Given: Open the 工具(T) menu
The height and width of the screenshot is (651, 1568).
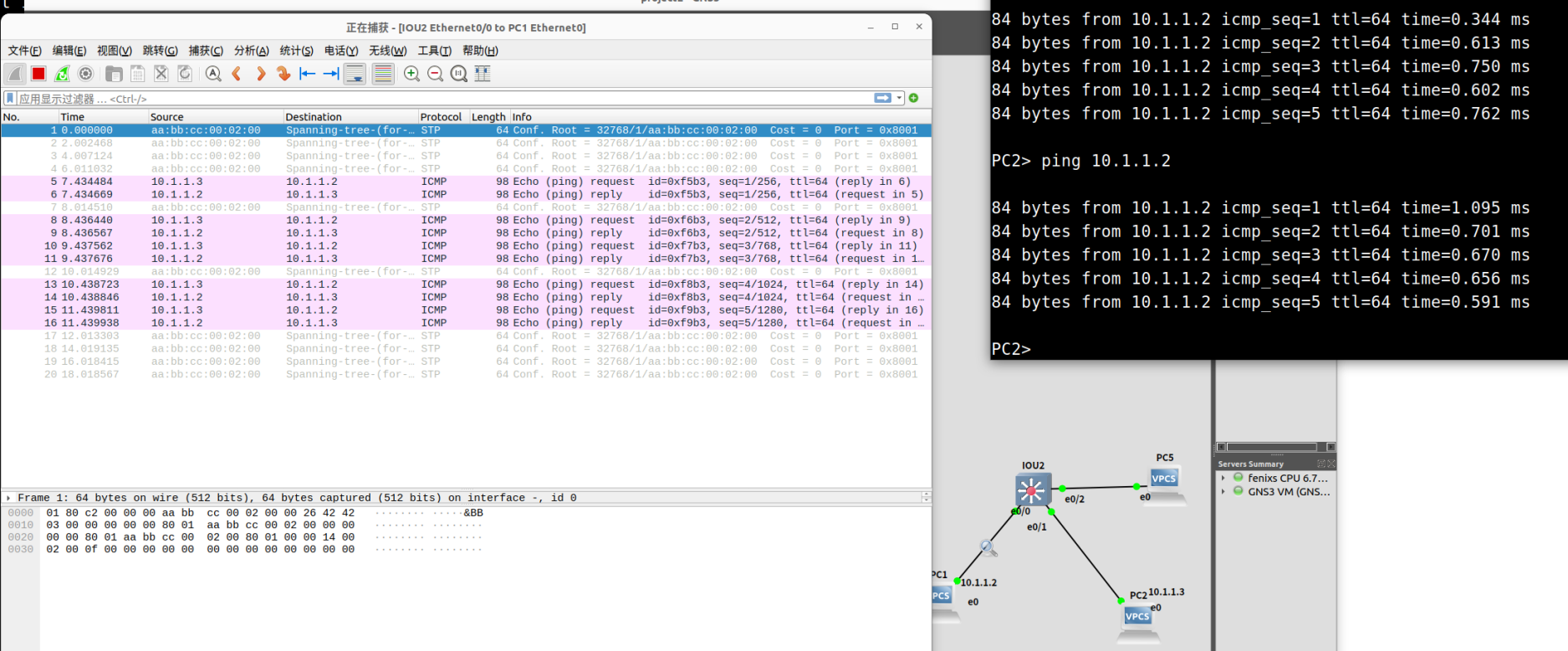Looking at the screenshot, I should 434,50.
